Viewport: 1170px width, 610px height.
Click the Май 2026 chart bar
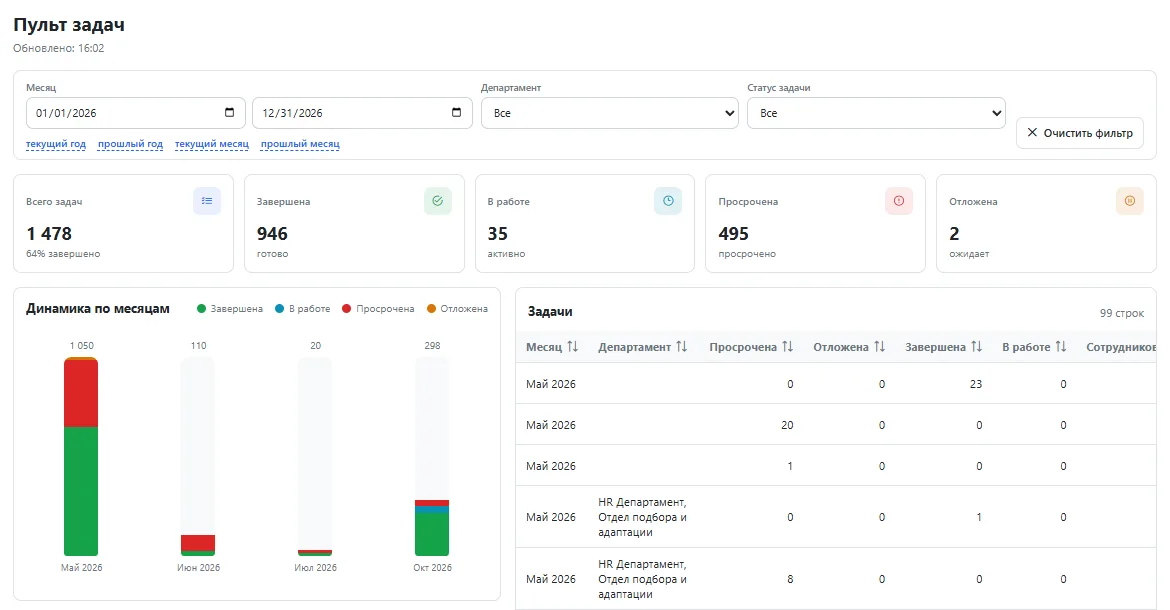[81, 456]
